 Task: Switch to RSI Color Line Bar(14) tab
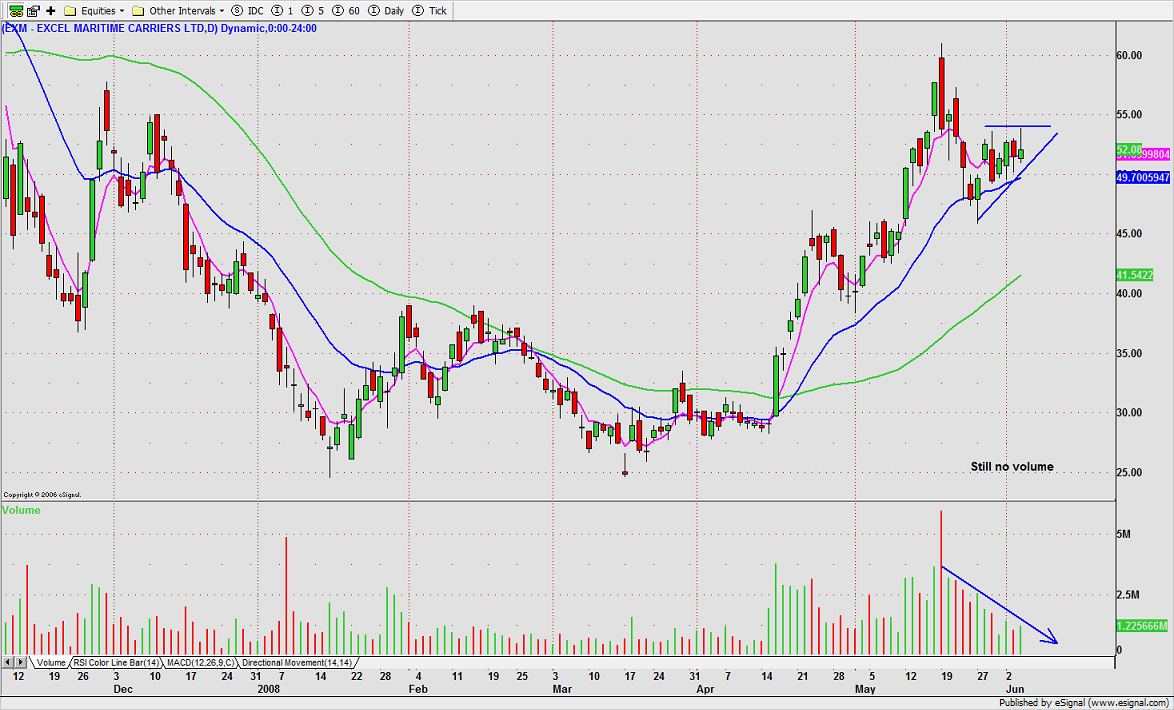(115, 663)
